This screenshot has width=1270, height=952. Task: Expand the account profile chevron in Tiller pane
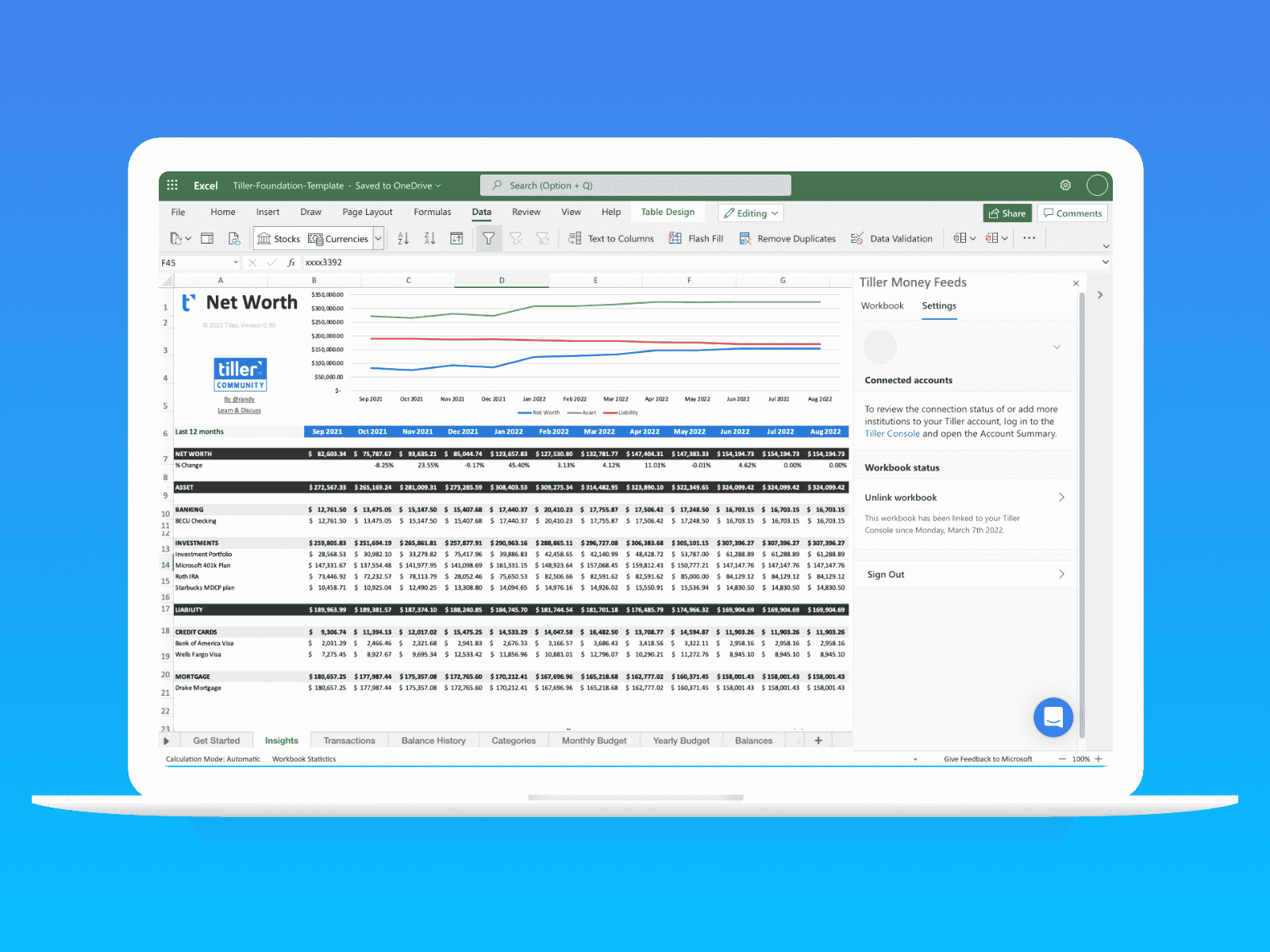[x=1056, y=347]
